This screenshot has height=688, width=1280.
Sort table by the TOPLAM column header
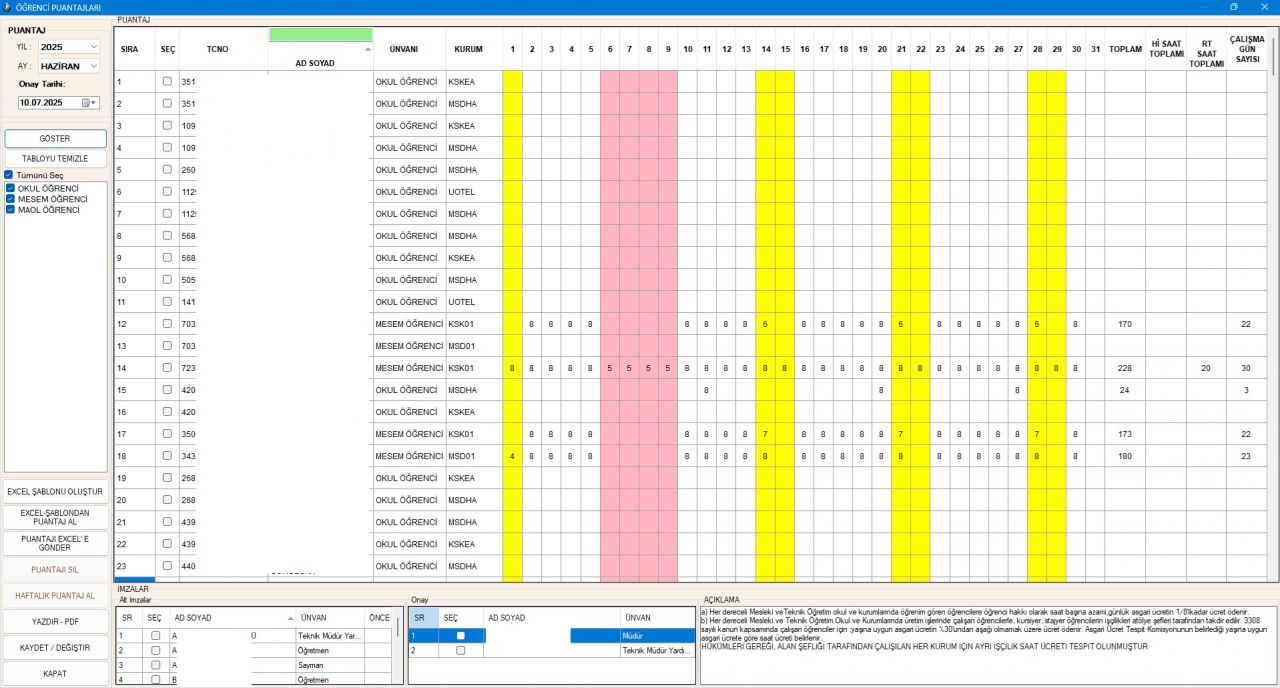[x=1125, y=49]
